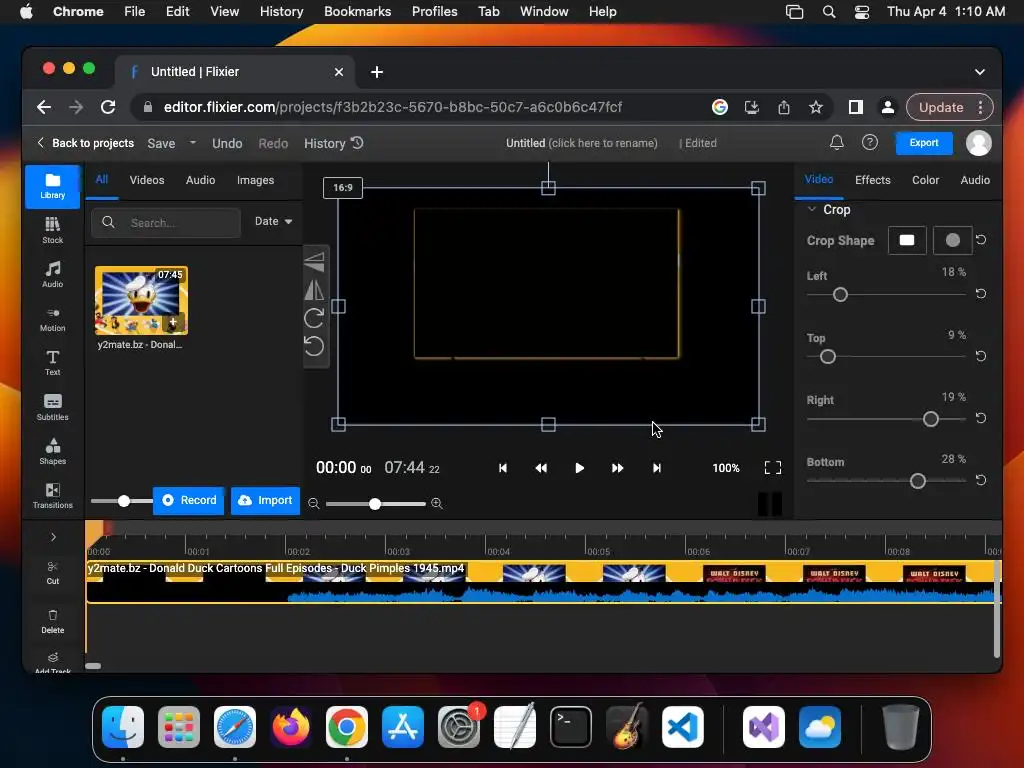This screenshot has width=1024, height=768.
Task: Open user account avatar
Action: pos(978,143)
